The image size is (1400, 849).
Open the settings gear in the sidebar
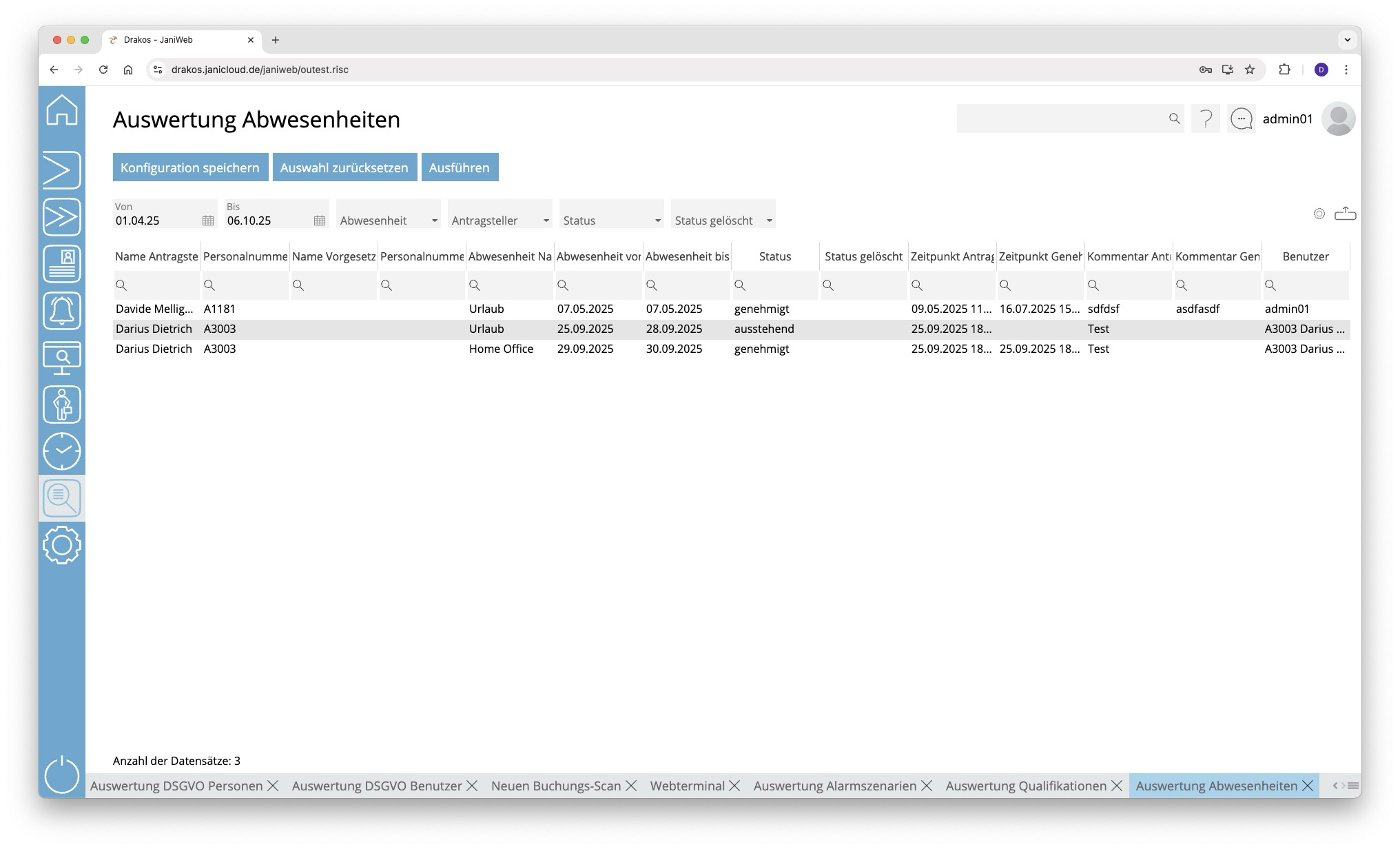(62, 545)
